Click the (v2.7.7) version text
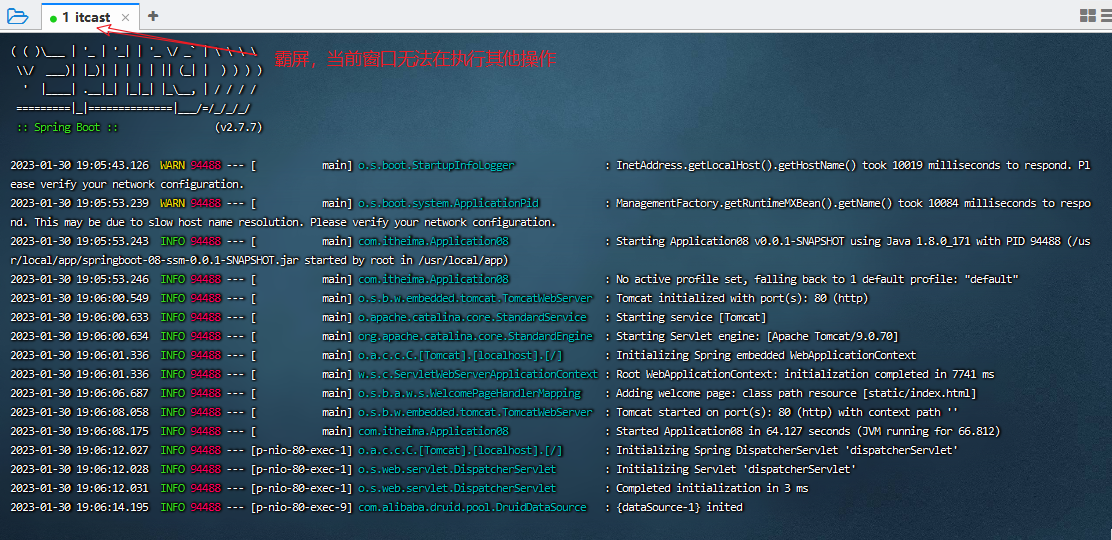Screen dimensions: 1112x540 point(238,128)
